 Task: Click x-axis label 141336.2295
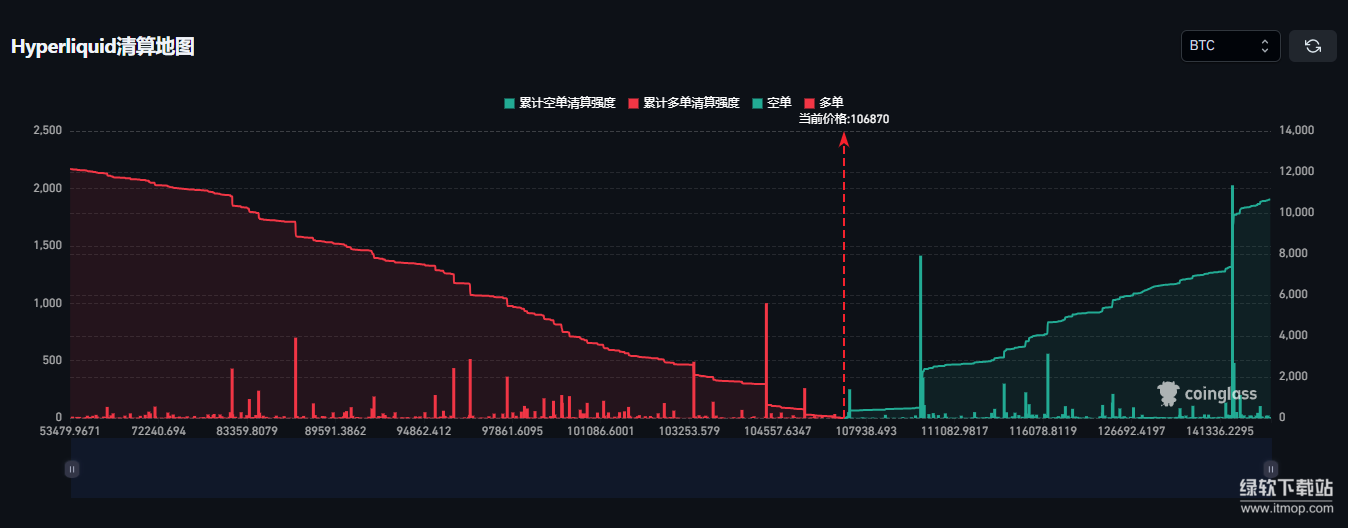pyautogui.click(x=1220, y=431)
